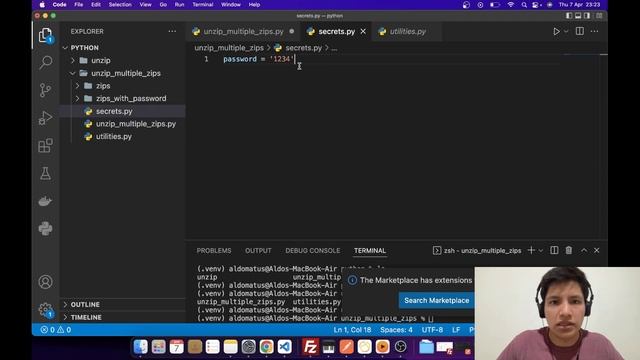
Task: Open editor More Actions ellipsis
Action: [x=594, y=31]
